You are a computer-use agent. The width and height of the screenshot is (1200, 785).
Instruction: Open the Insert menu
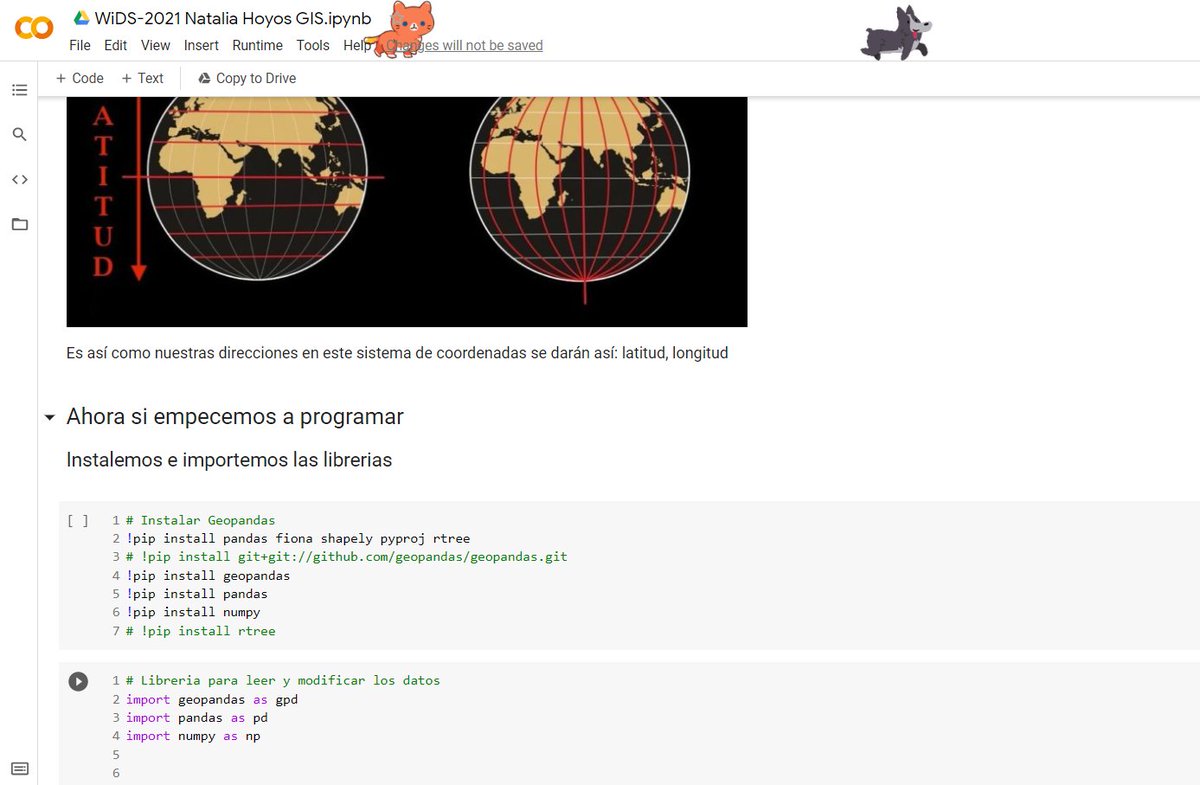(201, 45)
